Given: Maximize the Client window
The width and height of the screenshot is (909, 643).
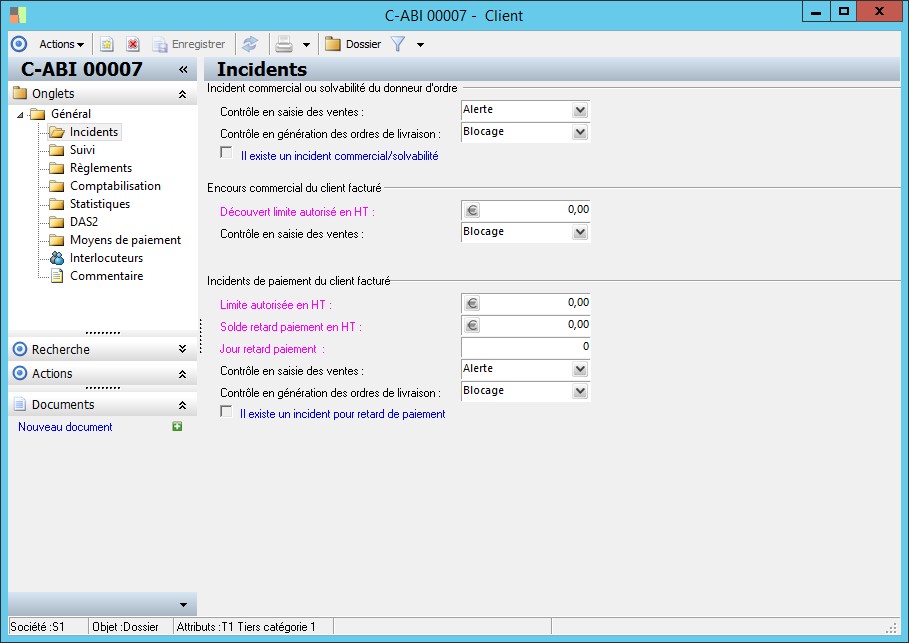Looking at the screenshot, I should 843,12.
